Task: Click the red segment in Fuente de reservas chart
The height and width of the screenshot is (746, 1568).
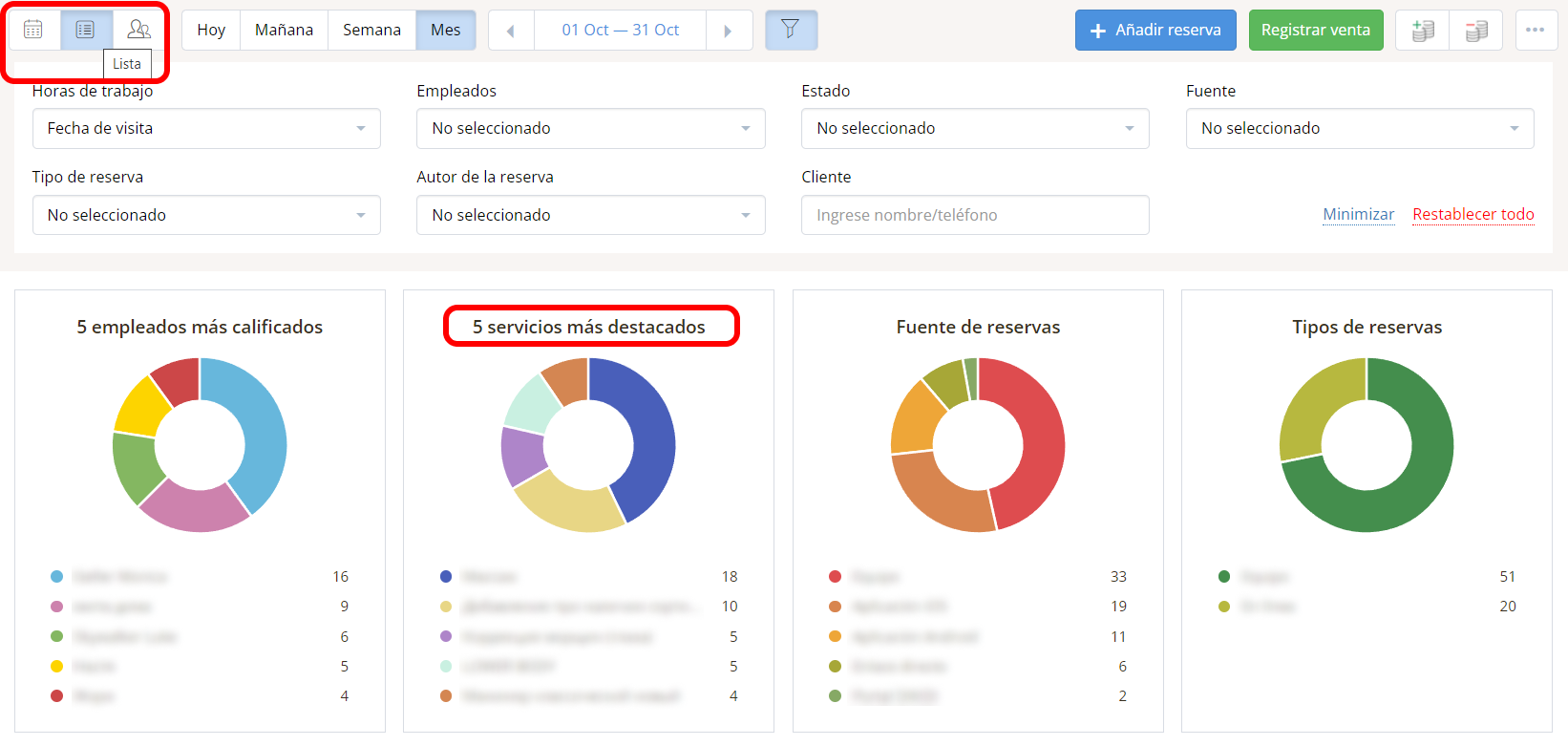Action: click(x=1041, y=439)
